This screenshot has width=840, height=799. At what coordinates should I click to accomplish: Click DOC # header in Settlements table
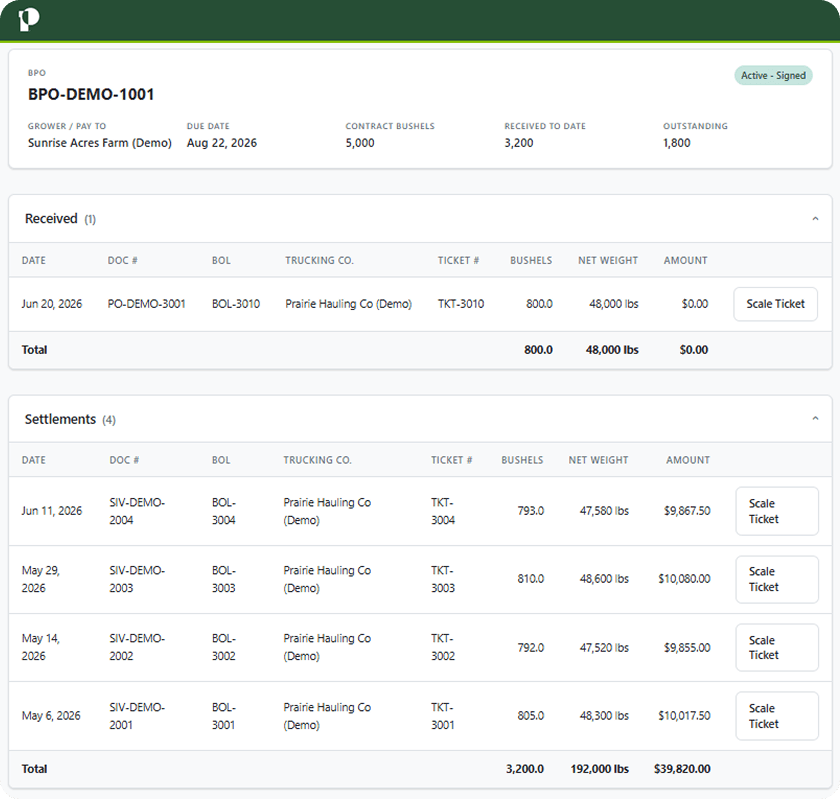pos(124,460)
